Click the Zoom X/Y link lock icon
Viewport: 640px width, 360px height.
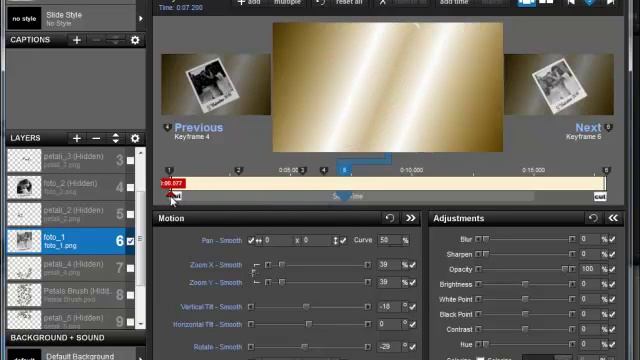[x=253, y=273]
